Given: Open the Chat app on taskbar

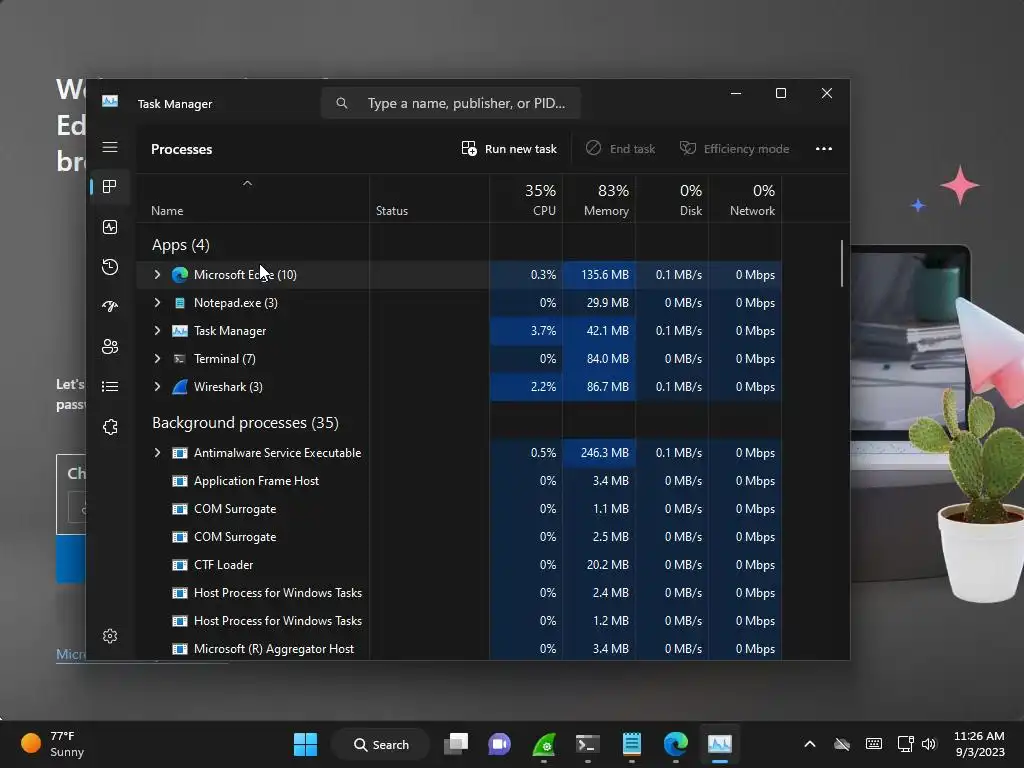Looking at the screenshot, I should tap(500, 744).
